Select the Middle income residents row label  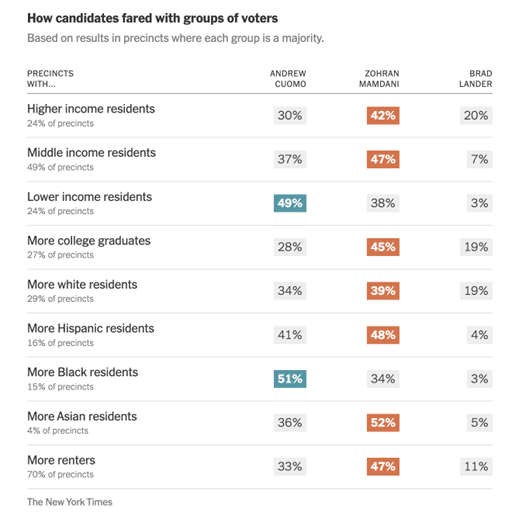tap(91, 153)
